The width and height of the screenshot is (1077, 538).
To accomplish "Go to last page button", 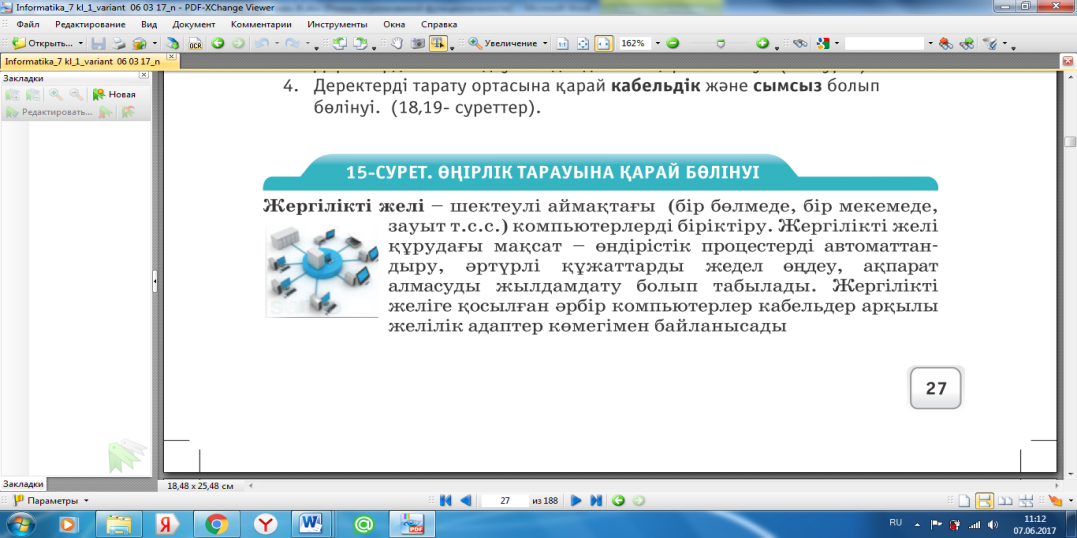I will coord(596,500).
